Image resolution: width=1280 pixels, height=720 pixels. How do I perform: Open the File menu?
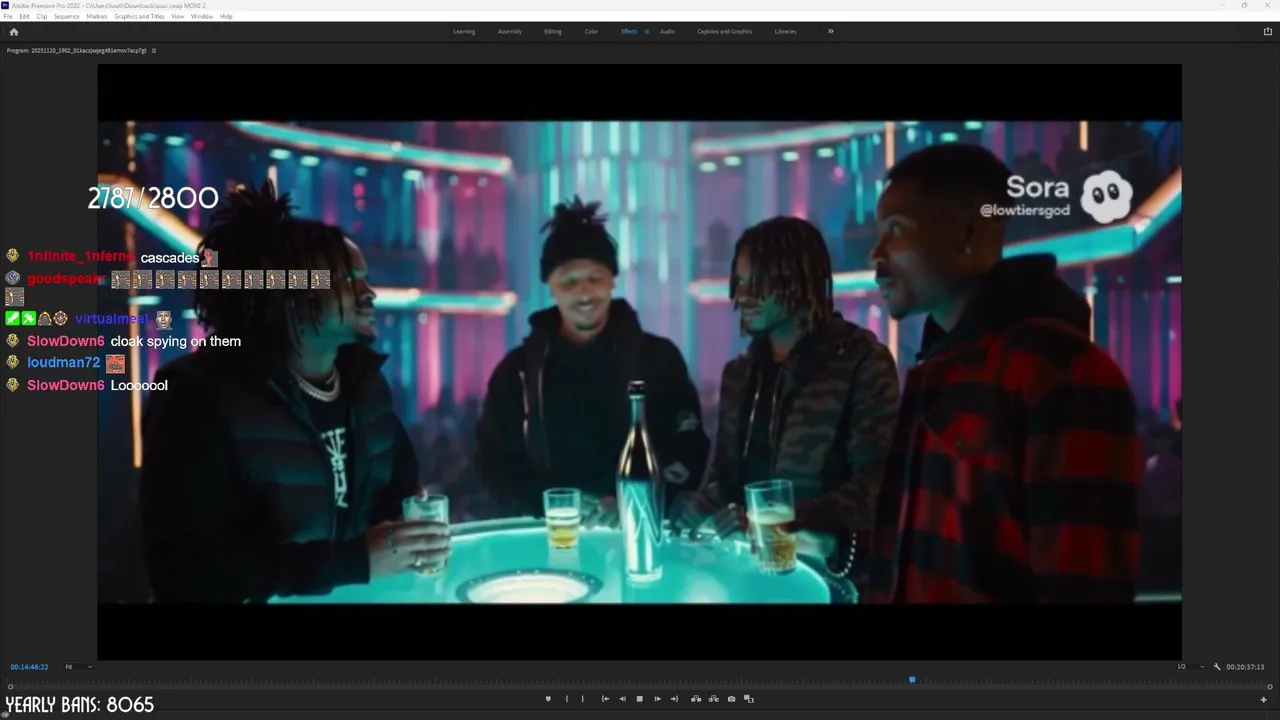(x=9, y=17)
